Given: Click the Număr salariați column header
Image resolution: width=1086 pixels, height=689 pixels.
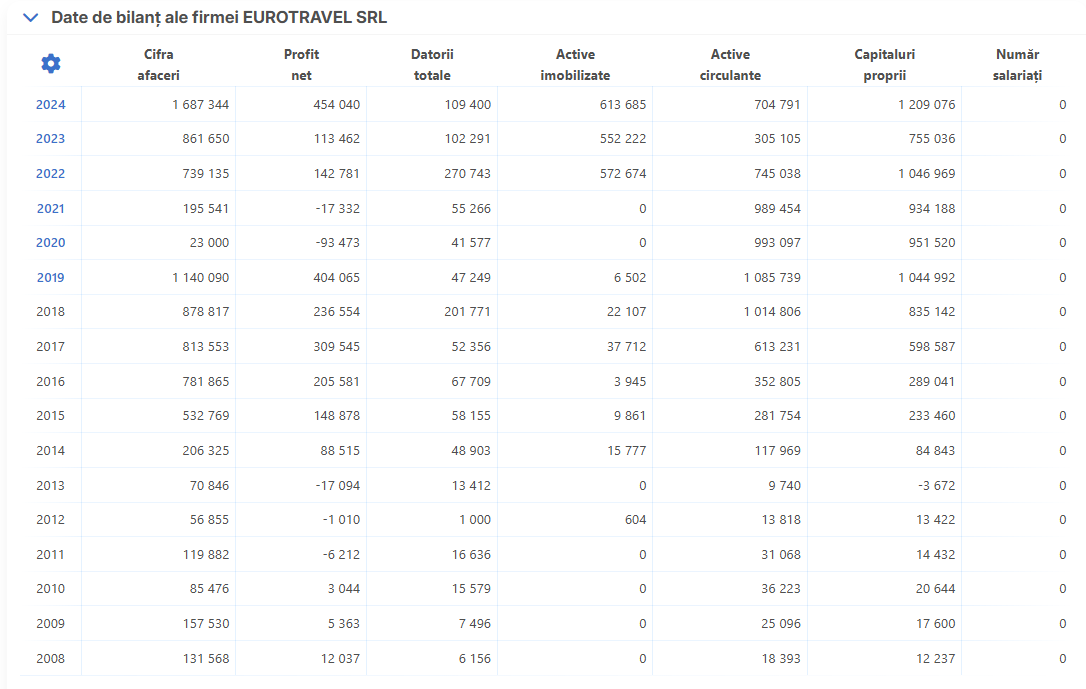Looking at the screenshot, I should 1017,64.
